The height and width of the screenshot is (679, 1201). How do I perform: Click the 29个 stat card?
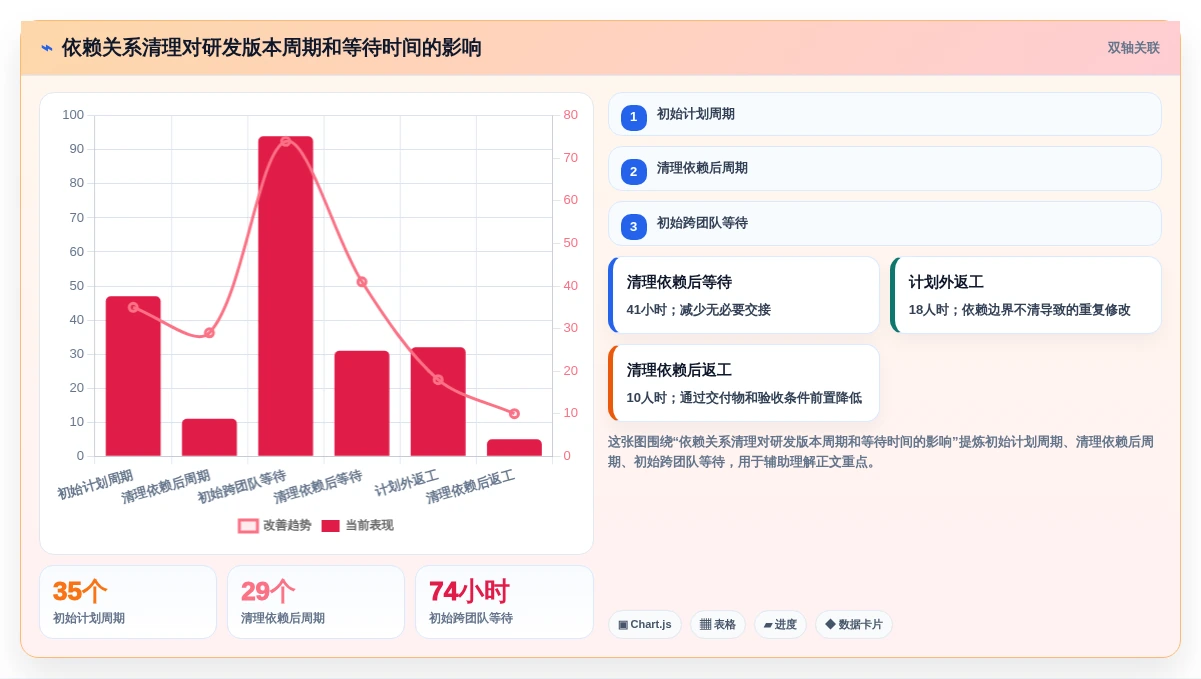coord(316,602)
